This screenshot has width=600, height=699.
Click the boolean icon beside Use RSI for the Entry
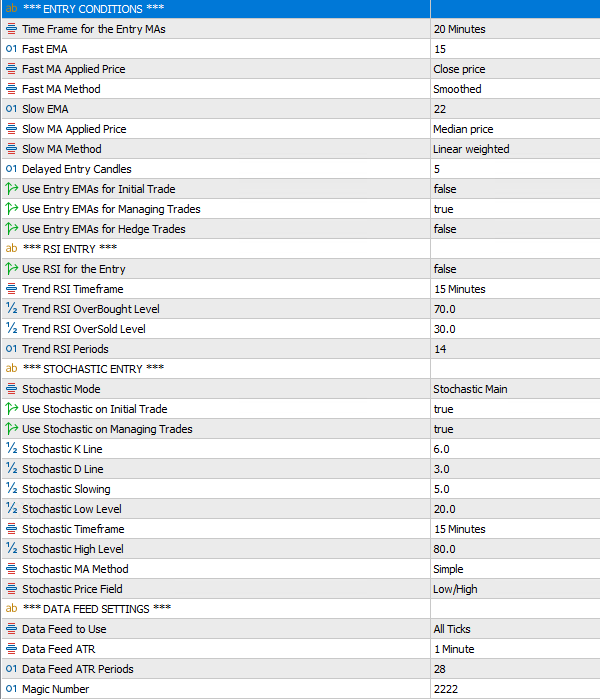(x=11, y=269)
